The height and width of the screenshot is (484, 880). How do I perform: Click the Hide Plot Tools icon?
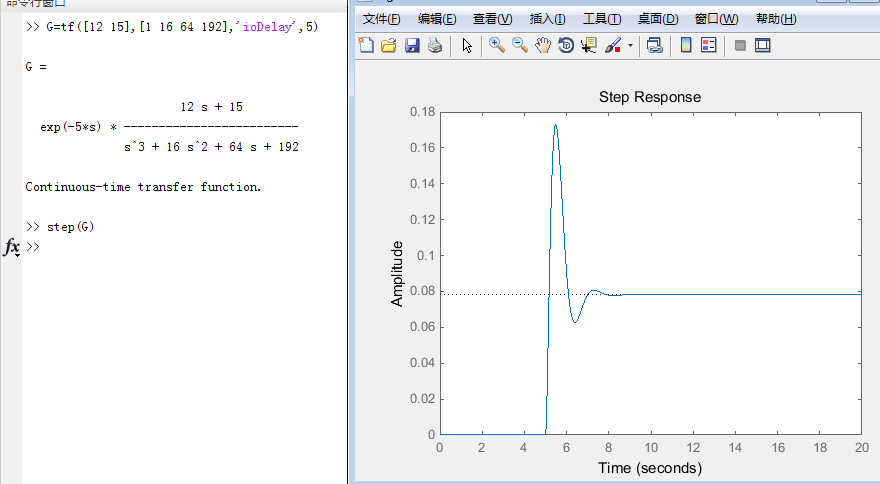[740, 45]
